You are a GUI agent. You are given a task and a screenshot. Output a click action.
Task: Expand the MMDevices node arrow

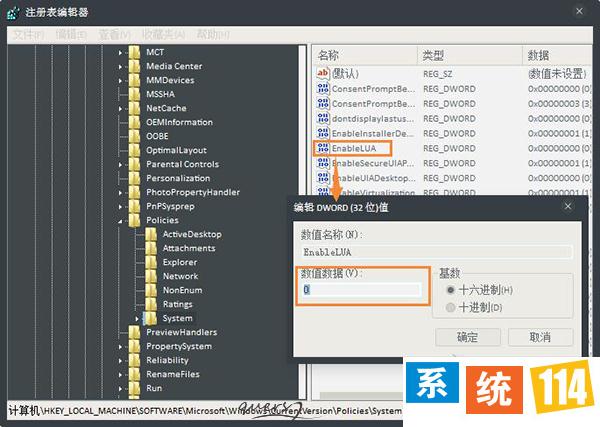click(120, 81)
